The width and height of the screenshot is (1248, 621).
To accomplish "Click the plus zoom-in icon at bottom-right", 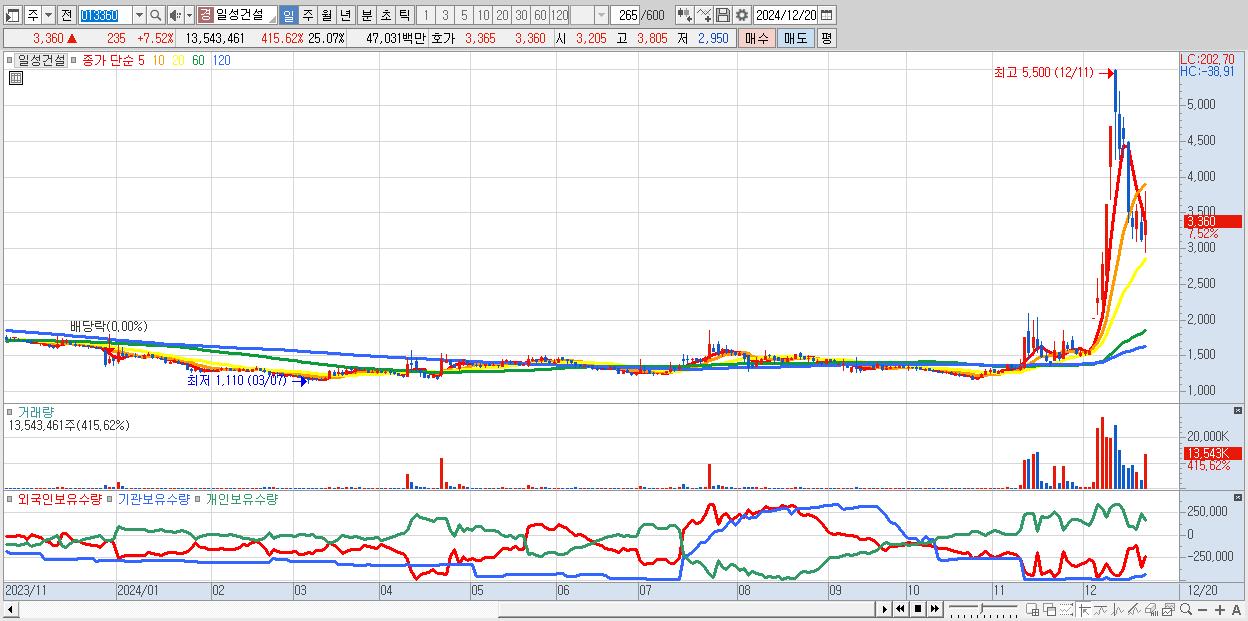I will (x=1220, y=609).
